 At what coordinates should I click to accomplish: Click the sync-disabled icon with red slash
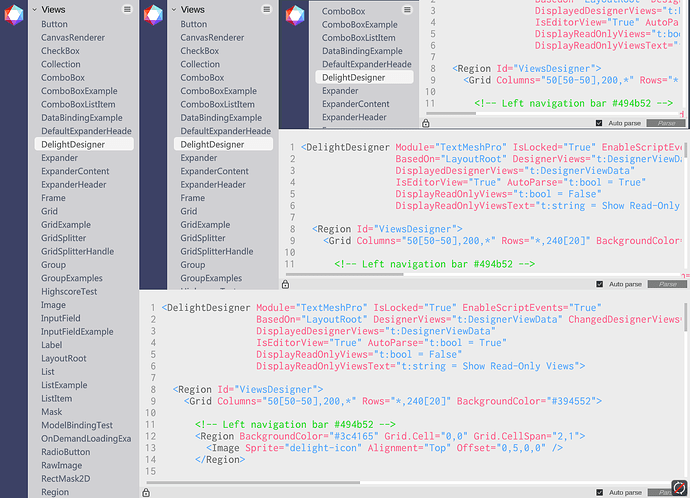click(x=679, y=487)
